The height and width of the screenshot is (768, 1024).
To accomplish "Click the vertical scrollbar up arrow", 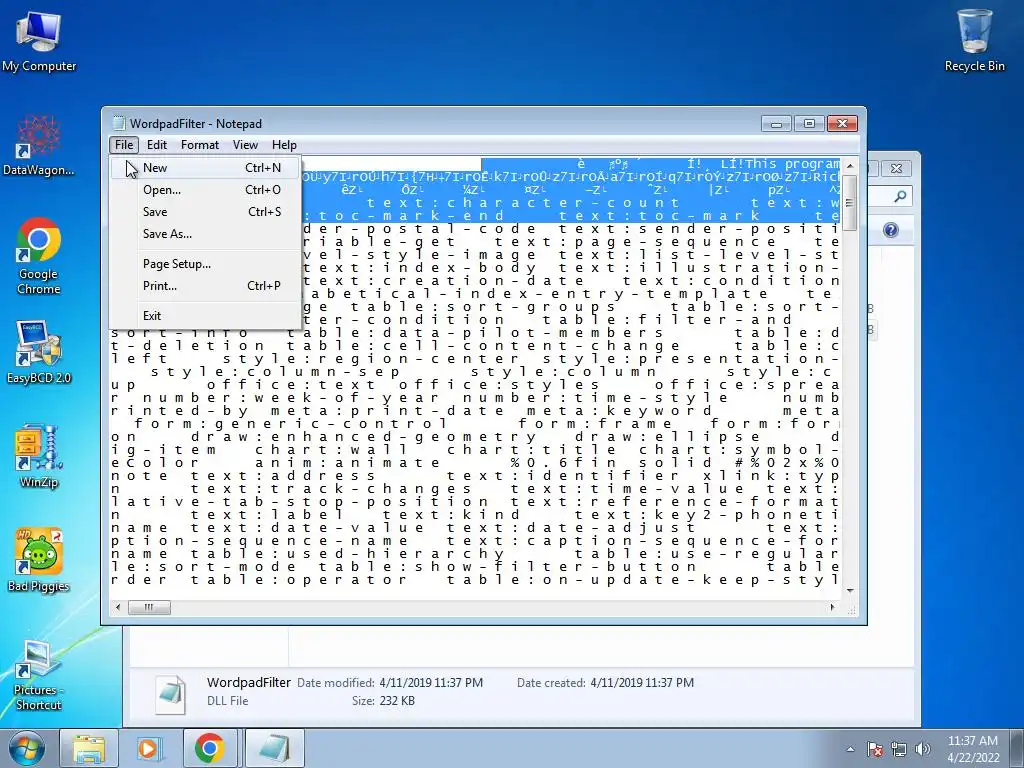I will coord(850,166).
